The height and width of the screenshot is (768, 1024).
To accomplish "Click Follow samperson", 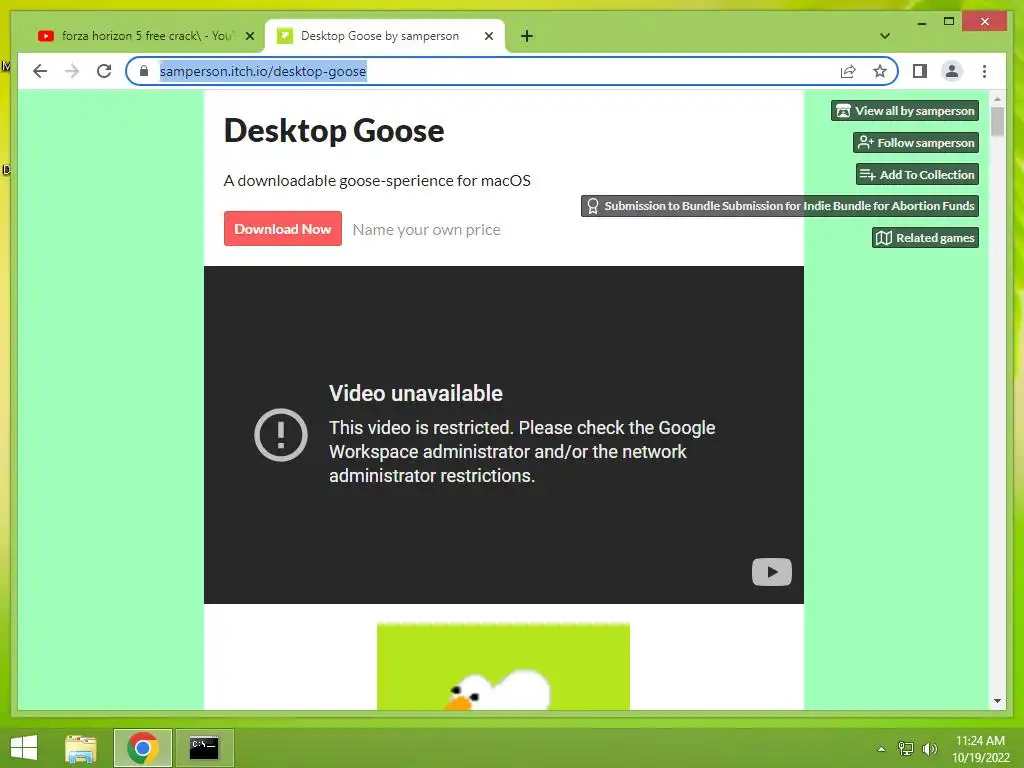I will (916, 142).
